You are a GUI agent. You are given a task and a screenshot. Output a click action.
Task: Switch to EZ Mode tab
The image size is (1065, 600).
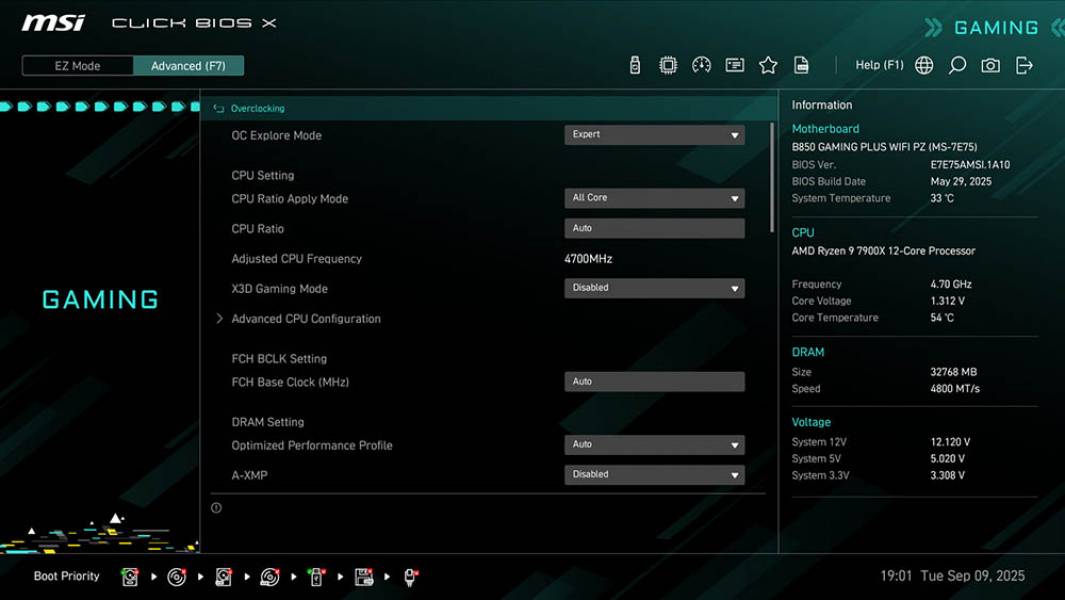(x=76, y=65)
